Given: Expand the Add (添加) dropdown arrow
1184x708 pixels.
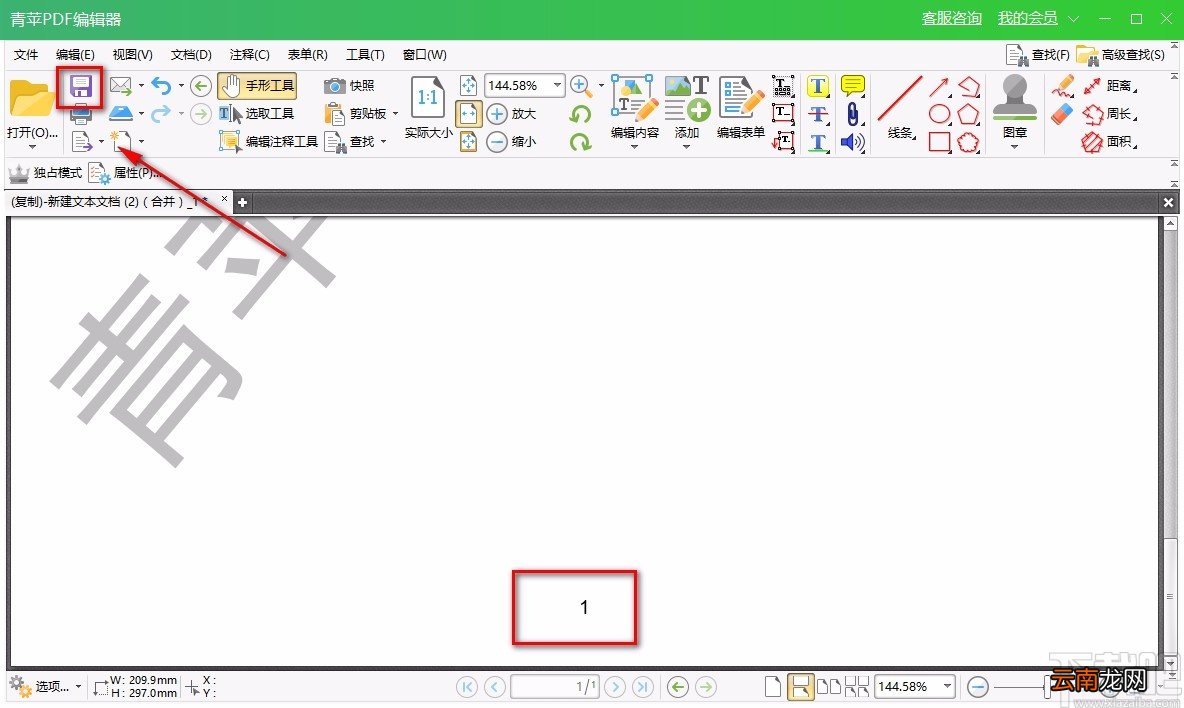Looking at the screenshot, I should pos(686,146).
